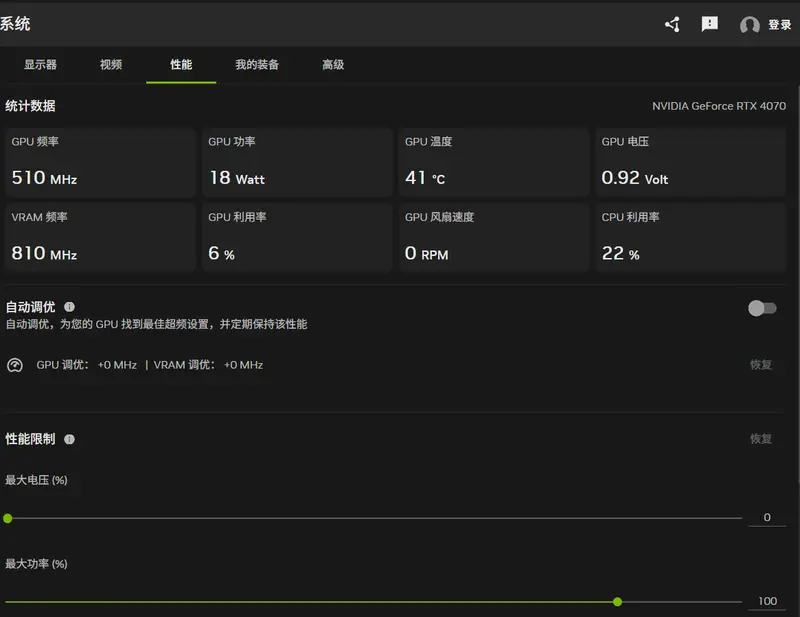This screenshot has width=800, height=617.
Task: Click the GPU 频率 510 MHz card
Action: click(101, 163)
